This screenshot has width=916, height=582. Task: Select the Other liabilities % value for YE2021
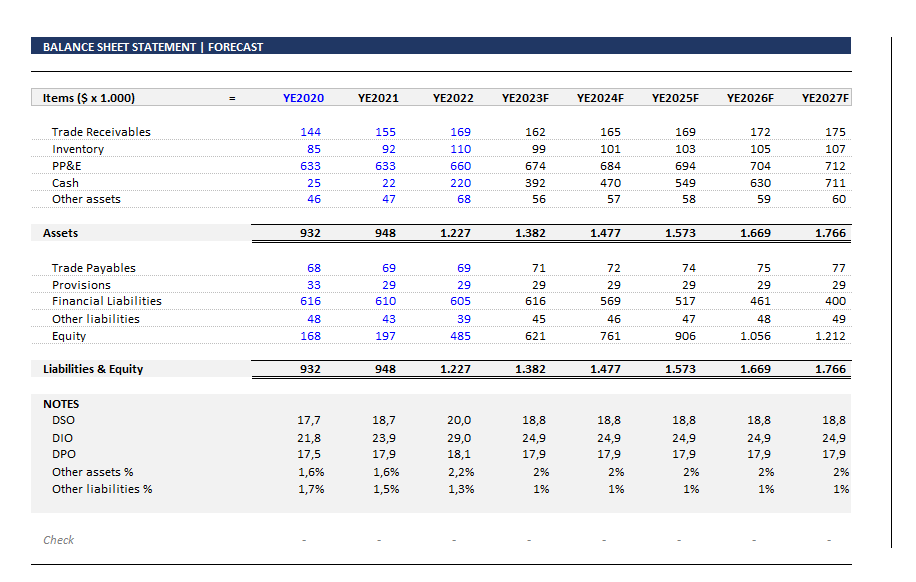point(386,489)
